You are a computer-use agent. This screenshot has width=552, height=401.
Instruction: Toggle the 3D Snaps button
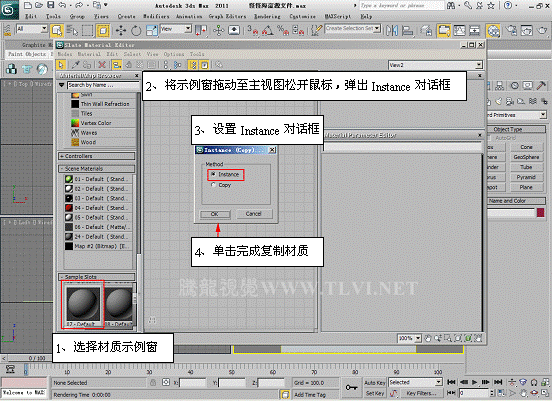(252, 31)
